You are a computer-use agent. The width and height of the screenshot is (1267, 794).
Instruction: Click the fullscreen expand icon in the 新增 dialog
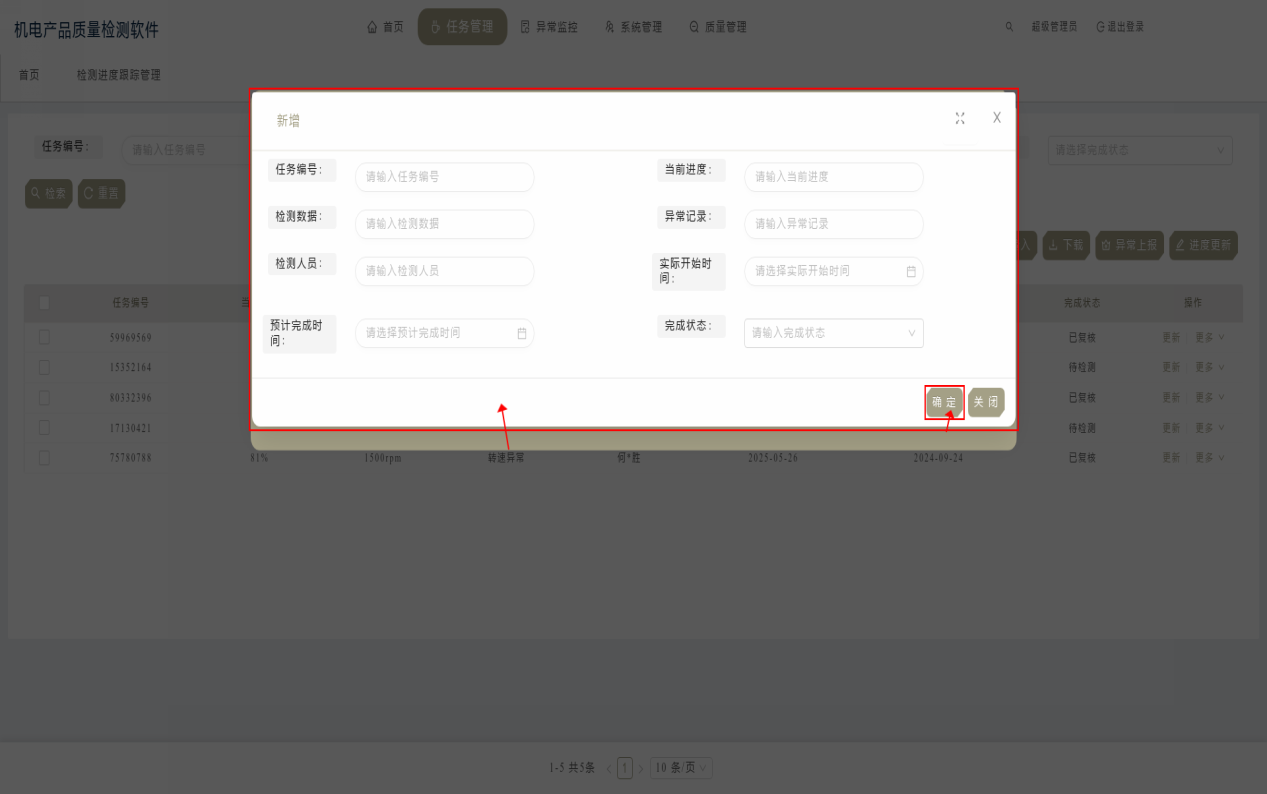(960, 118)
